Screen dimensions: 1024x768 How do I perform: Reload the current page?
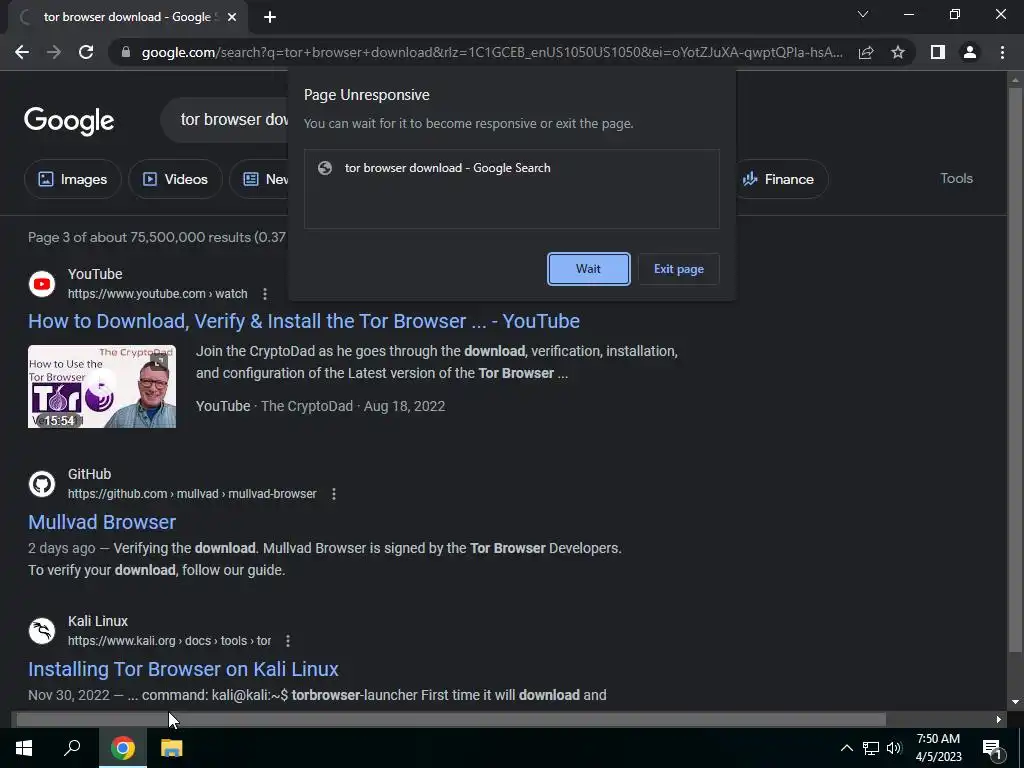[86, 52]
